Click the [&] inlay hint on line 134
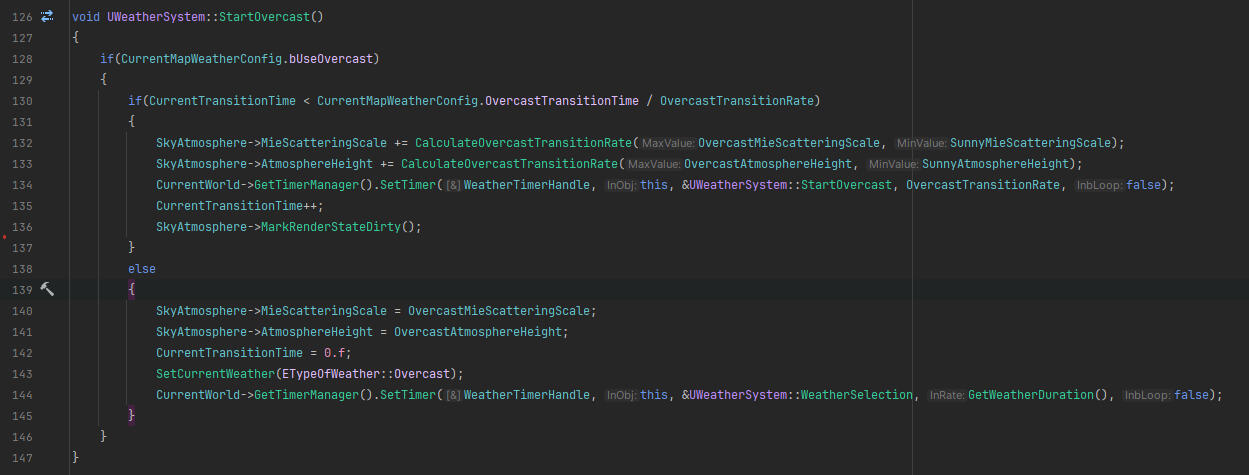1249x475 pixels. pyautogui.click(x=452, y=185)
